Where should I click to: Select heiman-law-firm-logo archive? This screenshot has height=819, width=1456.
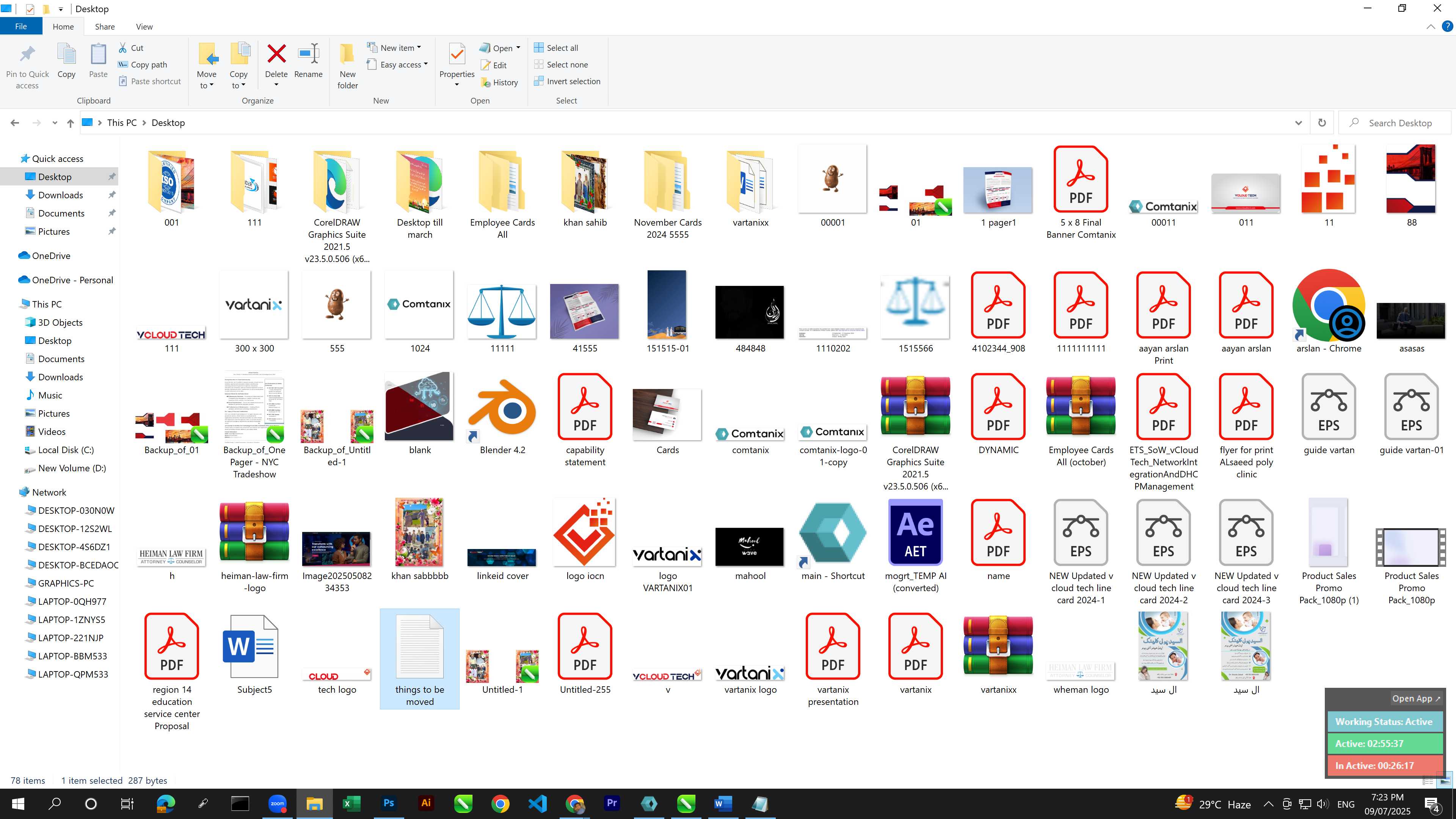pyautogui.click(x=254, y=546)
